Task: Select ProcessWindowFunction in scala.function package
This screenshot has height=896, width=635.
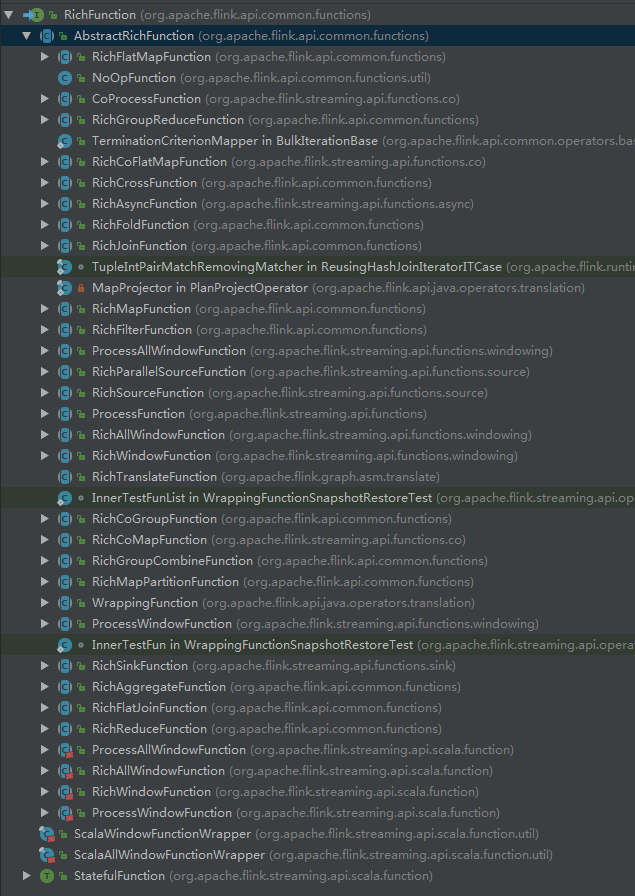Action: point(317,813)
